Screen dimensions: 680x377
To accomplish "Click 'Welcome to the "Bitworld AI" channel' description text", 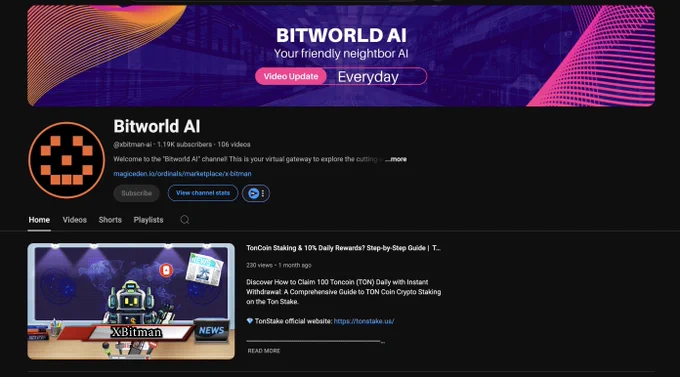I will tap(248, 159).
